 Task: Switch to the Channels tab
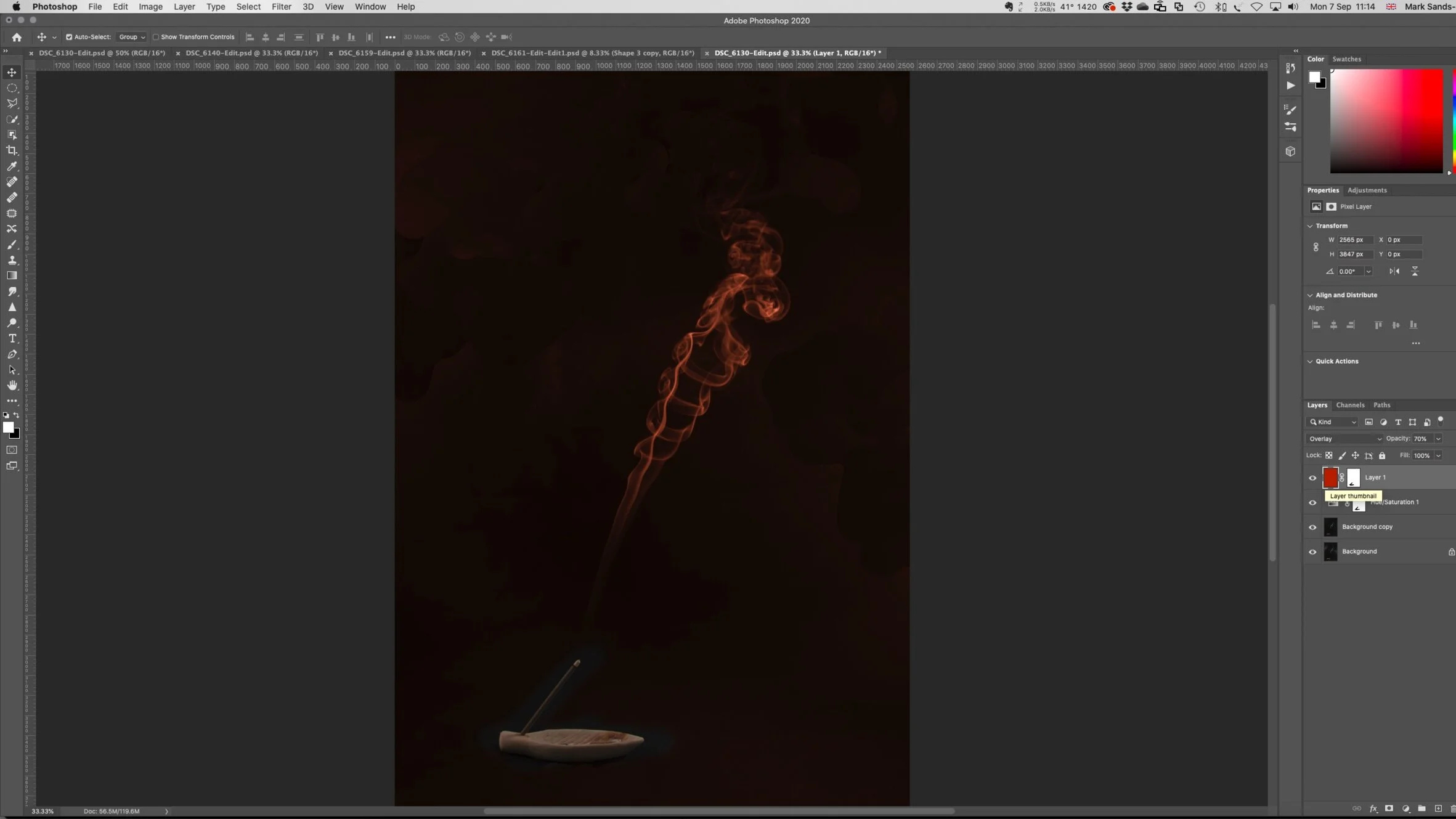[1350, 405]
